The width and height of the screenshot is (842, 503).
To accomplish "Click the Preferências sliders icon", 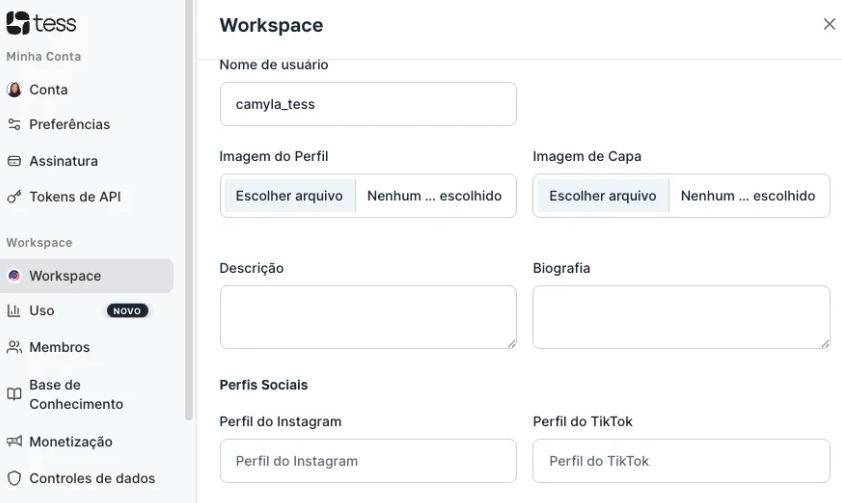I will click(14, 125).
